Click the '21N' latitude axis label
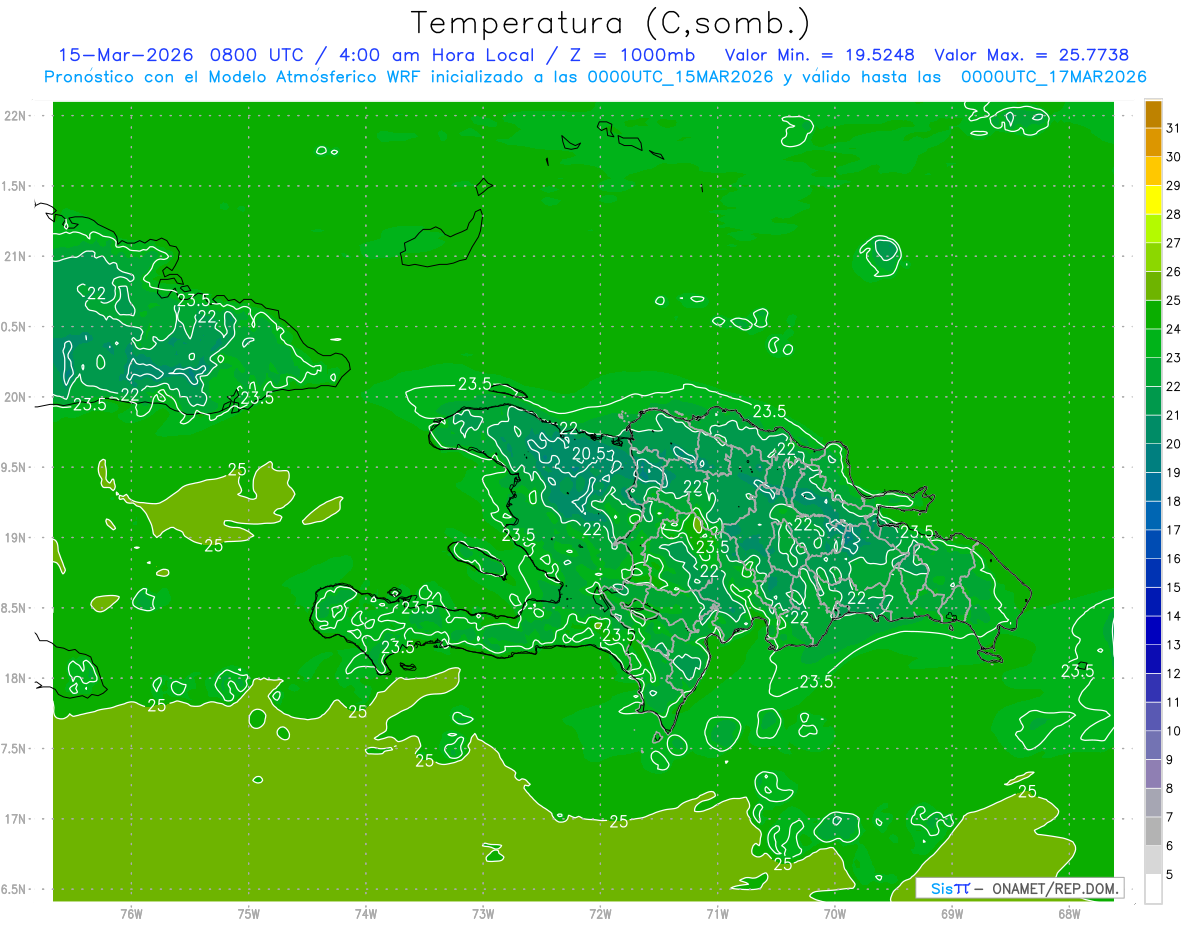 pyautogui.click(x=15, y=257)
